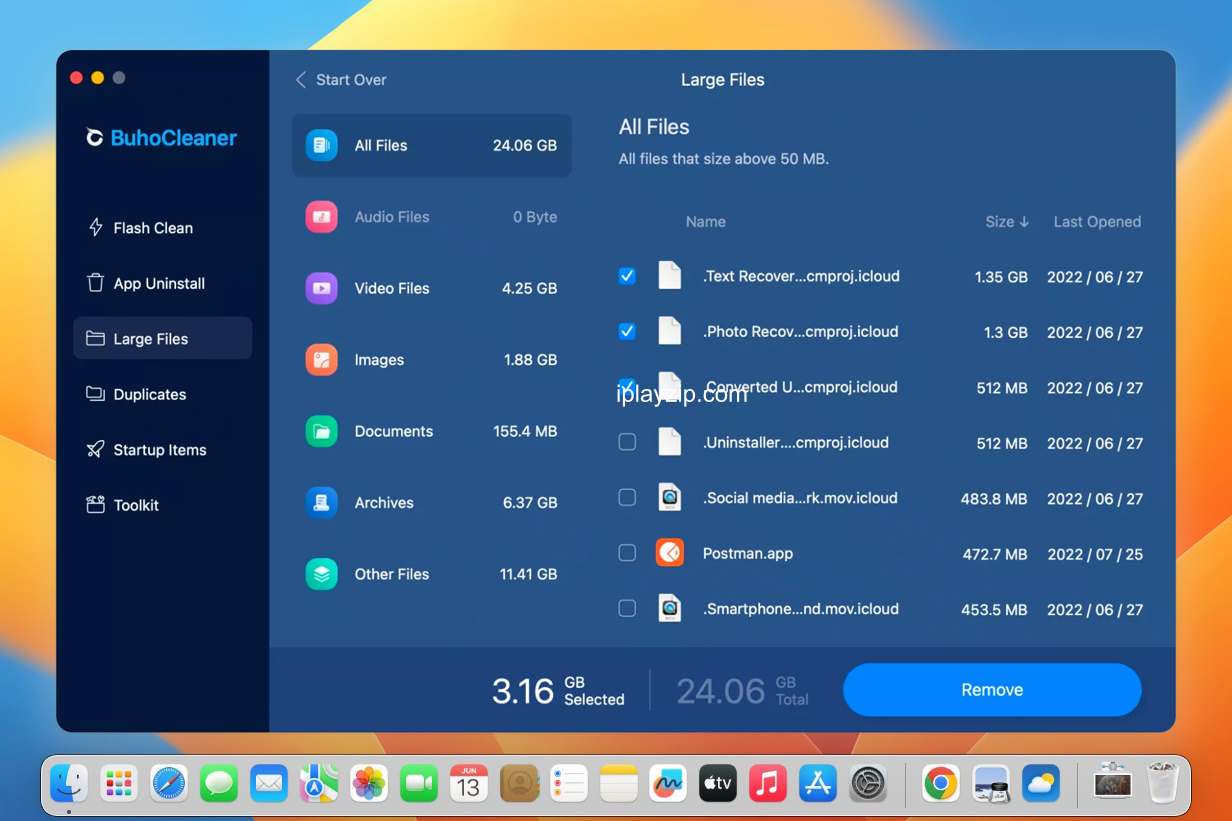Click file name Postman.app
This screenshot has height=821, width=1232.
tap(748, 553)
